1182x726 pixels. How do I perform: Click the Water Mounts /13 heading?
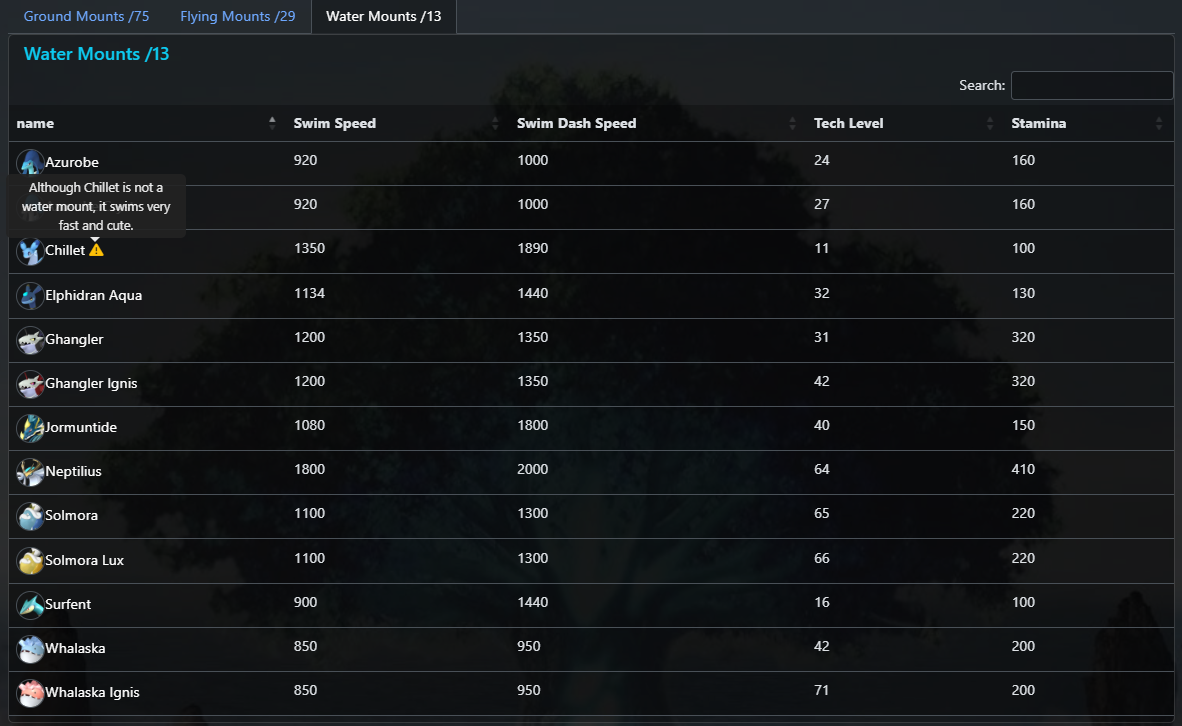[x=96, y=54]
